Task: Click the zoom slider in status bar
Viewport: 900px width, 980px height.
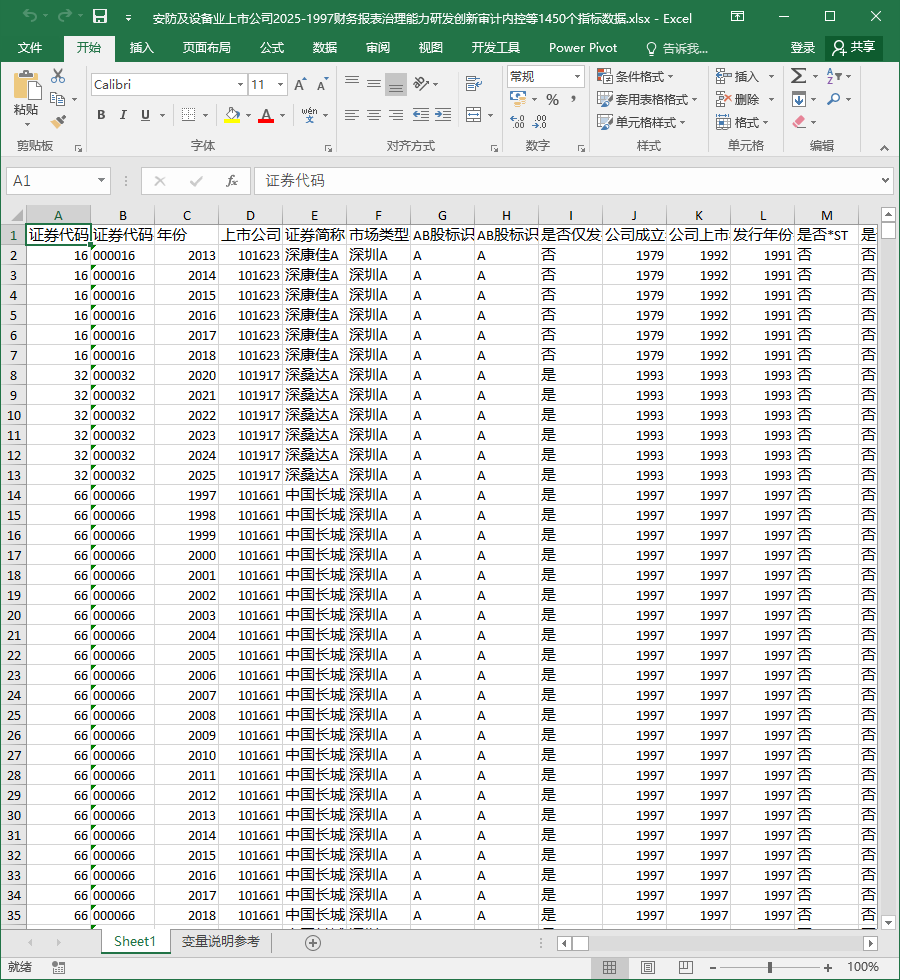Action: coord(770,968)
